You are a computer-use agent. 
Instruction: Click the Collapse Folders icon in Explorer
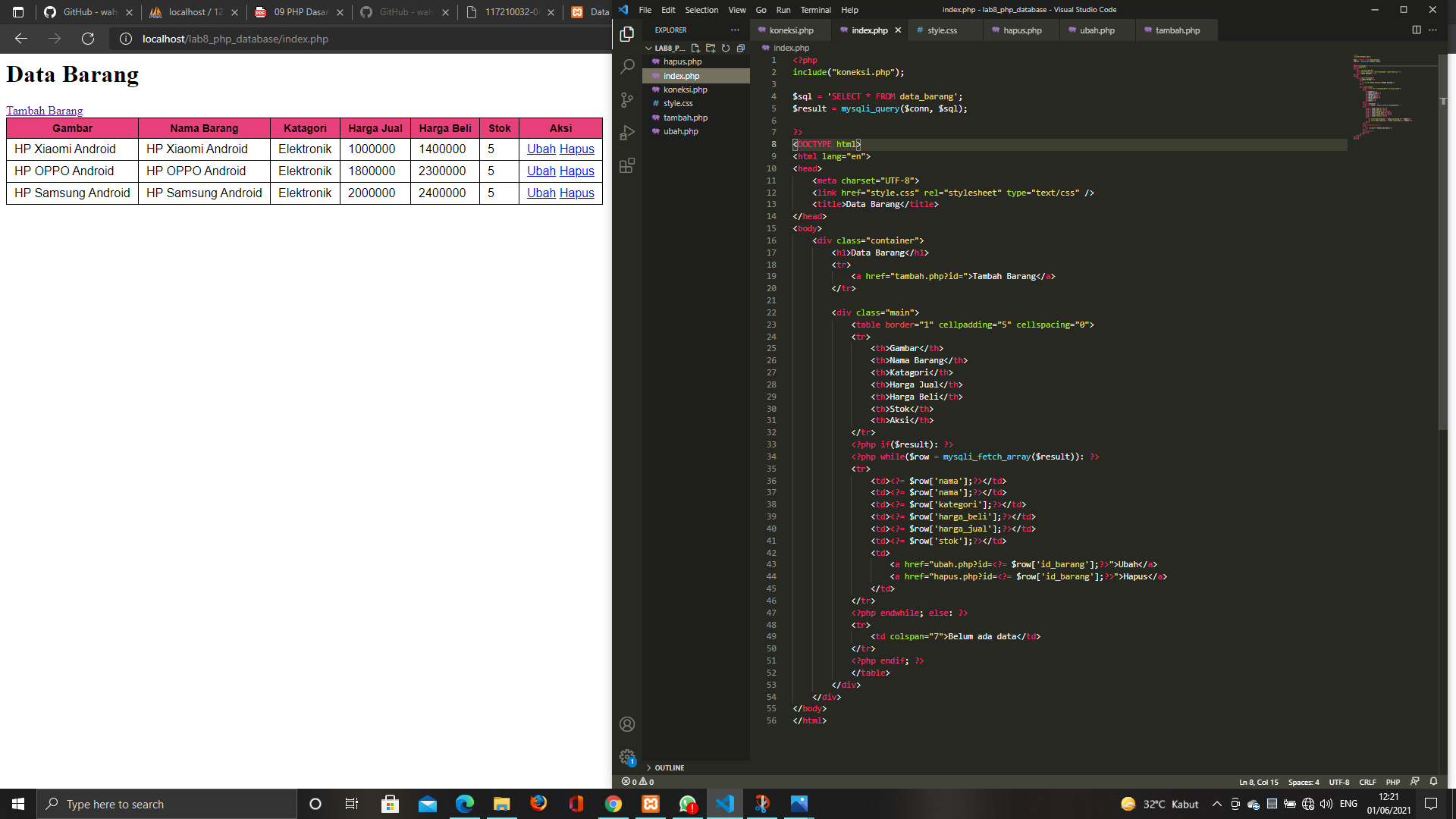click(740, 47)
